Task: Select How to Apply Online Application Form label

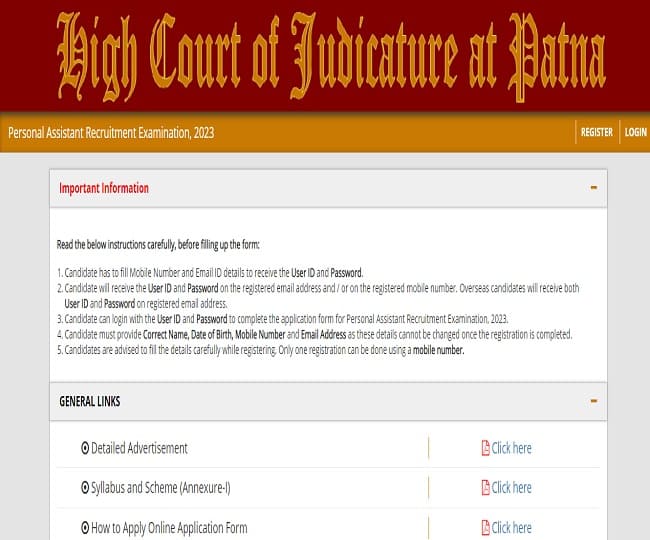Action: (169, 527)
